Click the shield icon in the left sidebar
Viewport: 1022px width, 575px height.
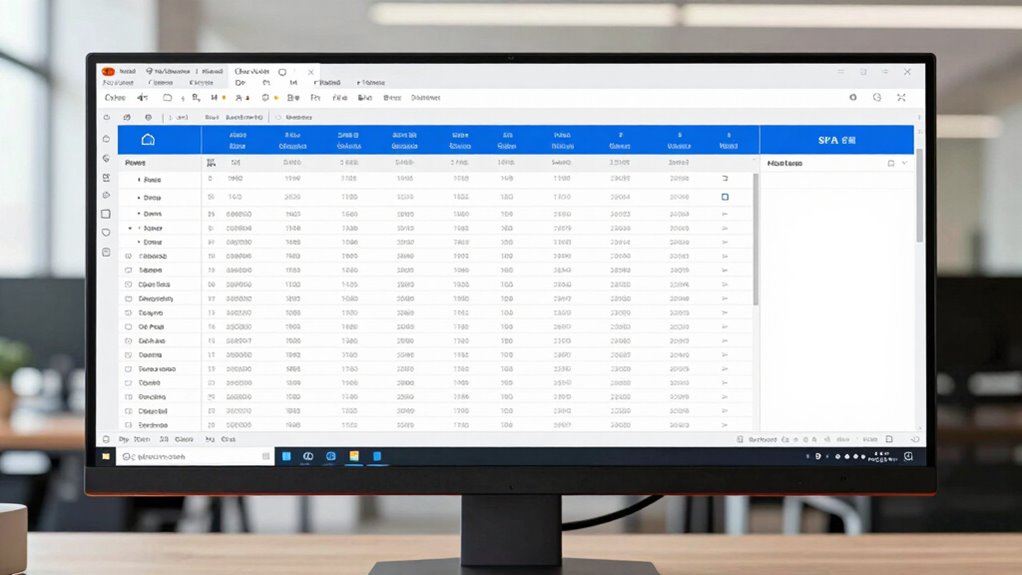[x=106, y=233]
